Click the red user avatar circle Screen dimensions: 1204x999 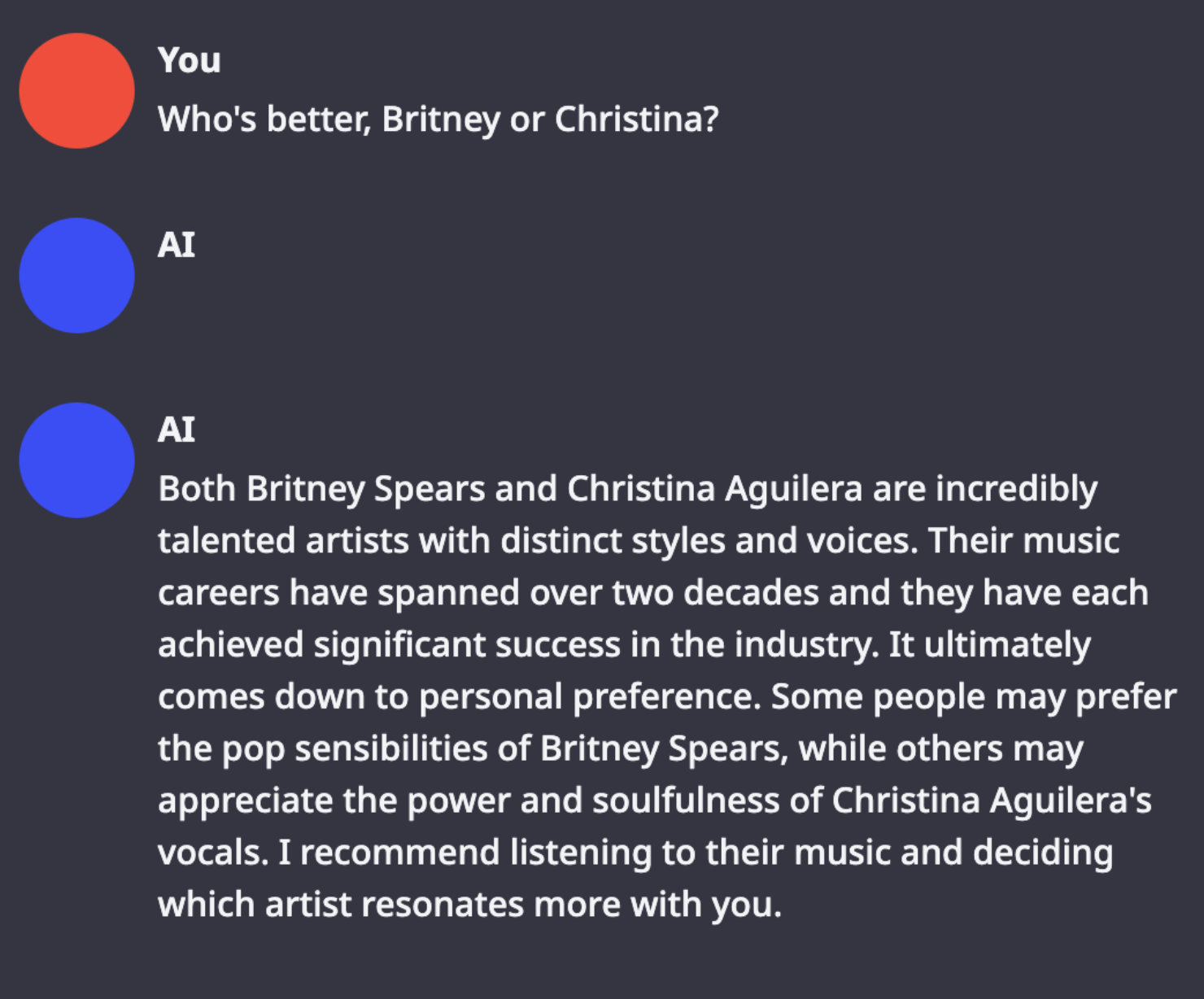coord(76,90)
